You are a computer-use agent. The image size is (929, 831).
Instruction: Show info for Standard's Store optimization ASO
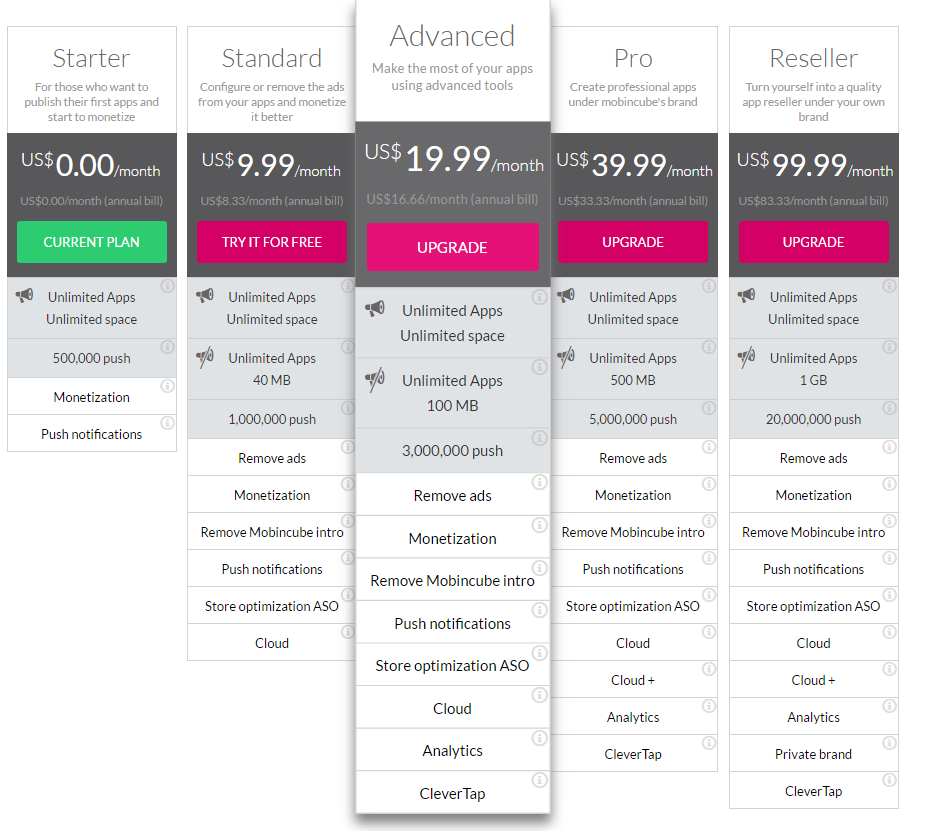point(347,595)
